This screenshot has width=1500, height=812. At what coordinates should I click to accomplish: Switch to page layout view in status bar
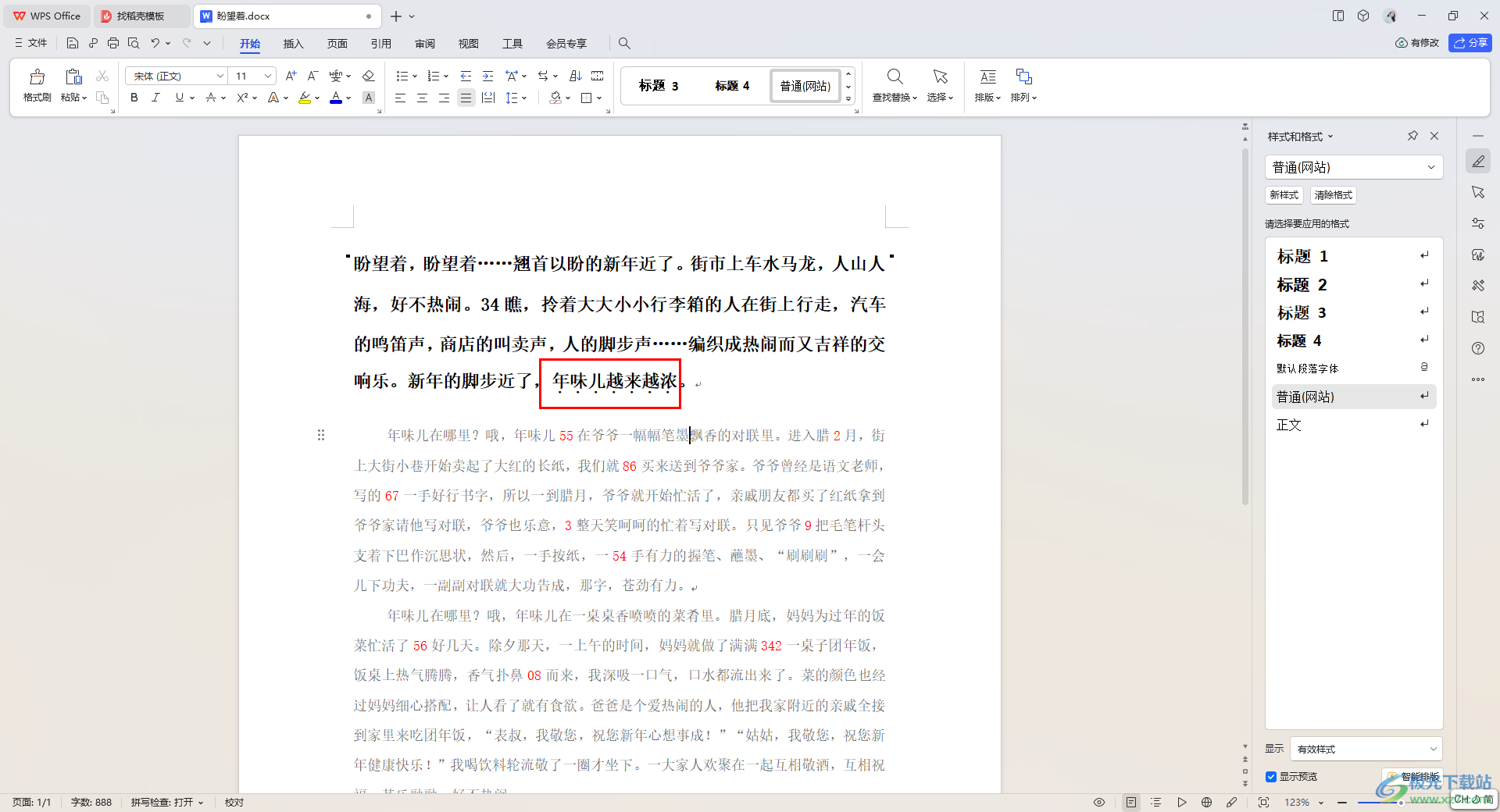1131,803
